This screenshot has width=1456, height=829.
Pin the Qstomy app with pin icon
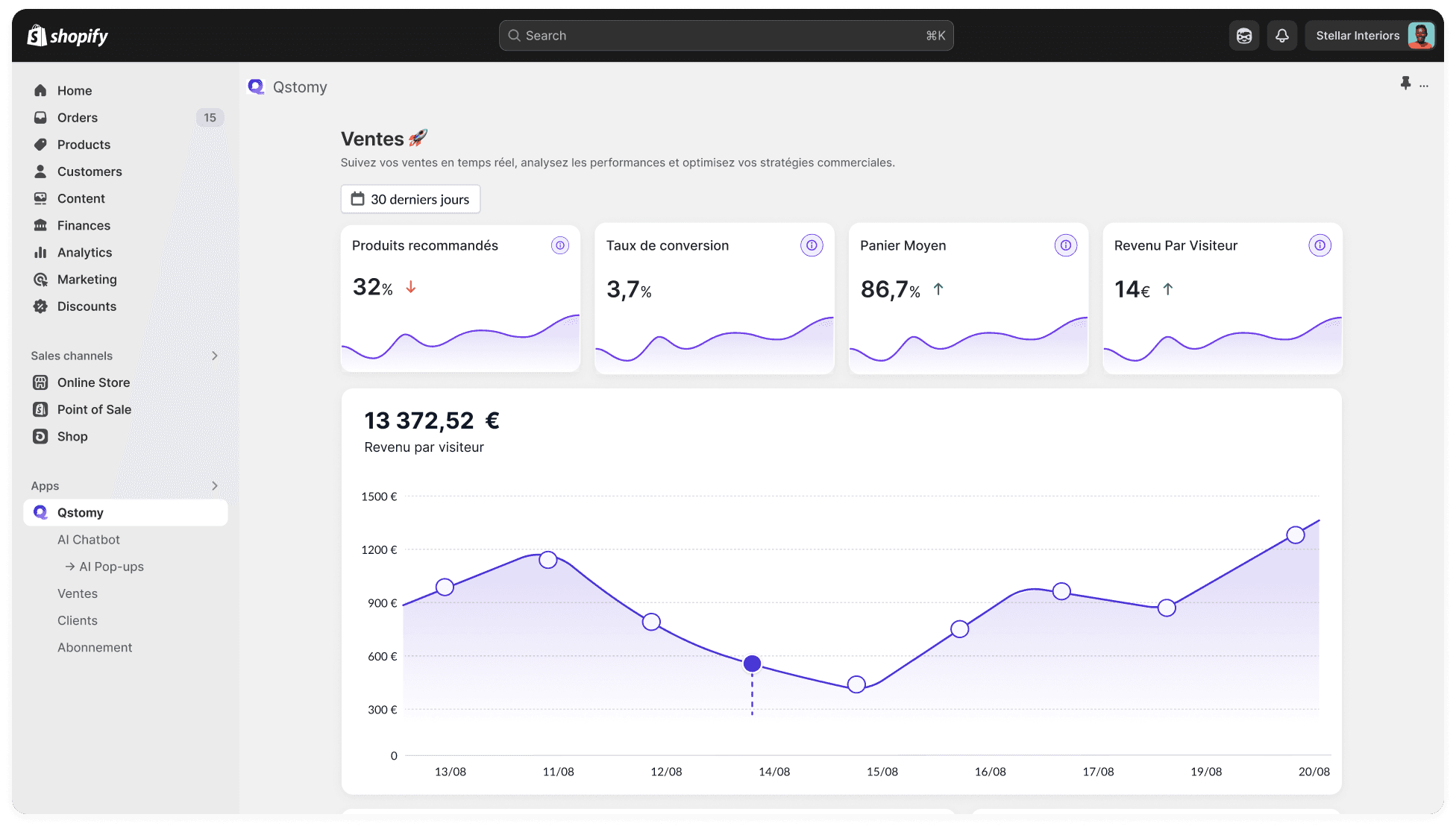click(x=1405, y=83)
